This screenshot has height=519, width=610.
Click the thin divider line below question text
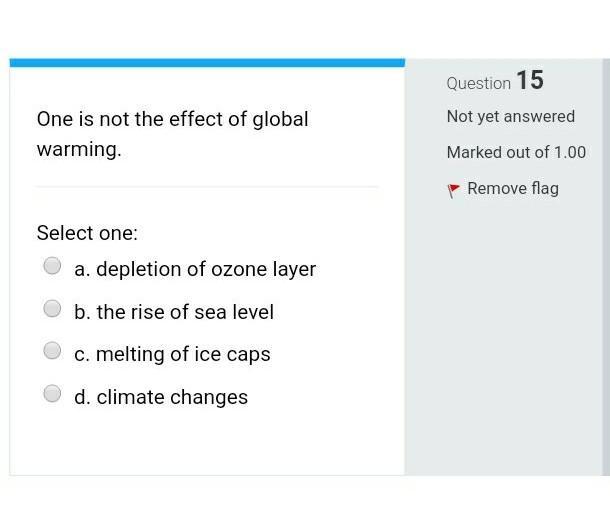click(x=207, y=186)
